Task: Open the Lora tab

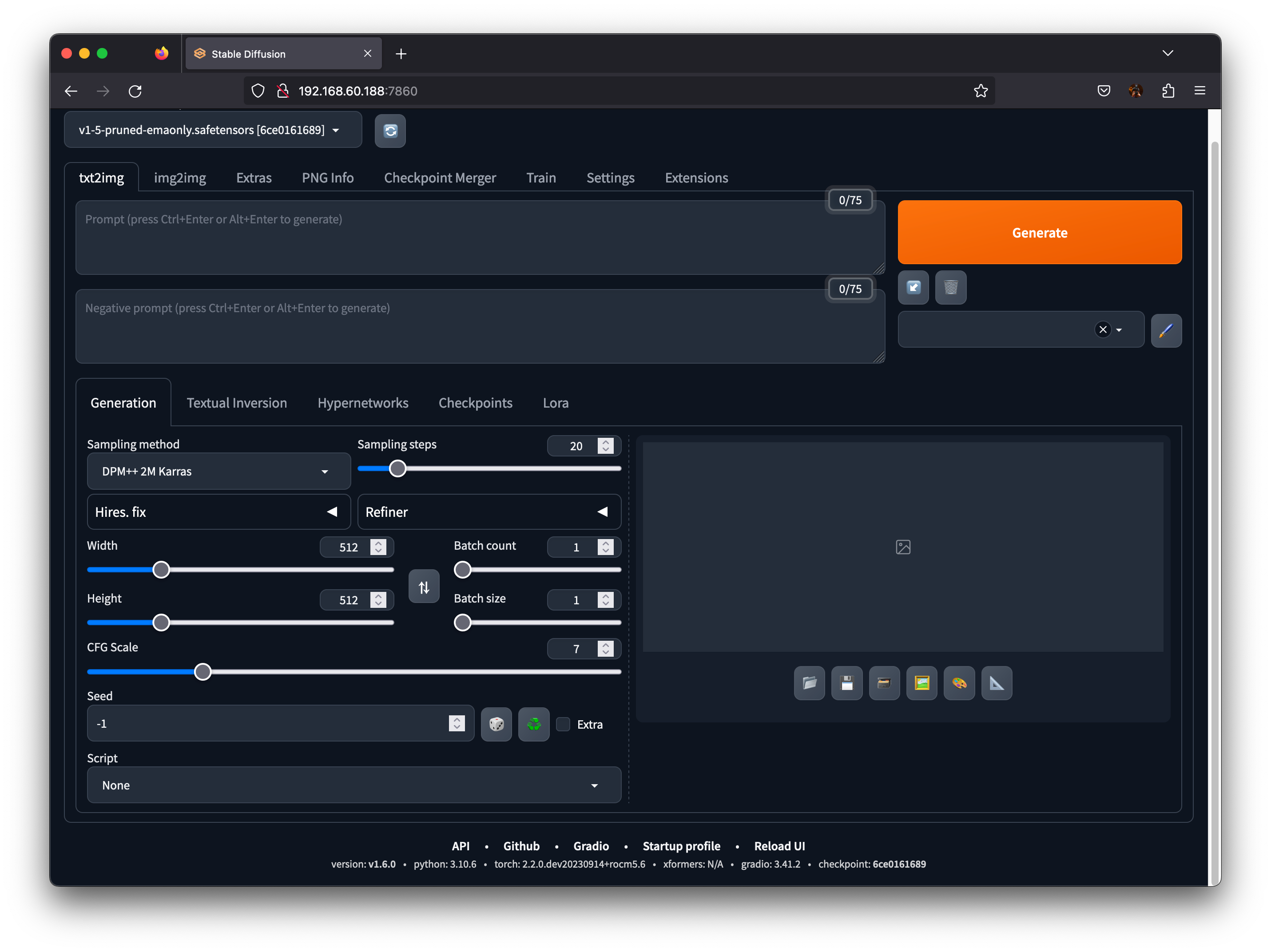Action: coord(555,403)
